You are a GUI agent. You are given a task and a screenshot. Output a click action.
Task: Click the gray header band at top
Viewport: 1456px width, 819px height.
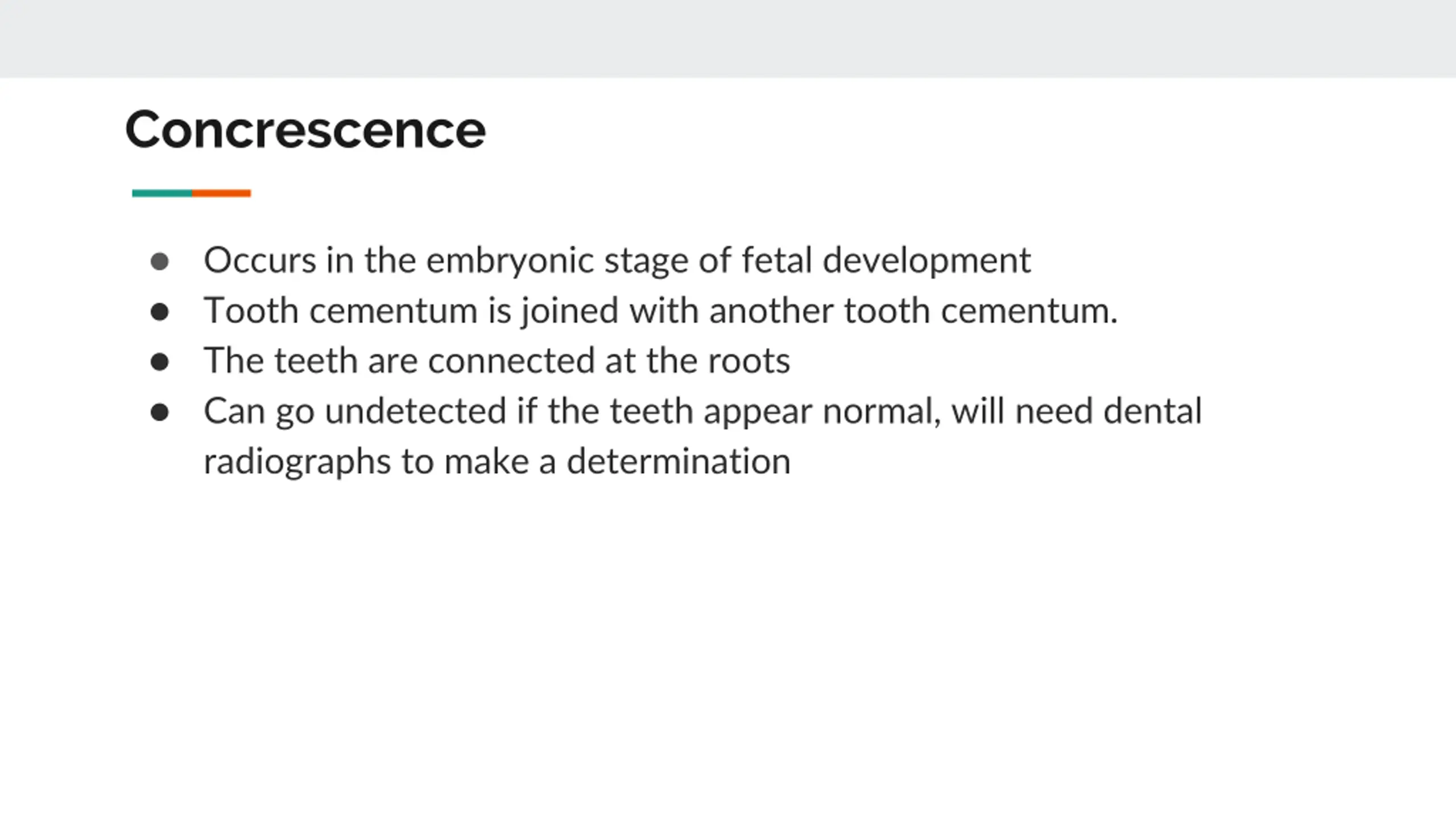point(728,39)
